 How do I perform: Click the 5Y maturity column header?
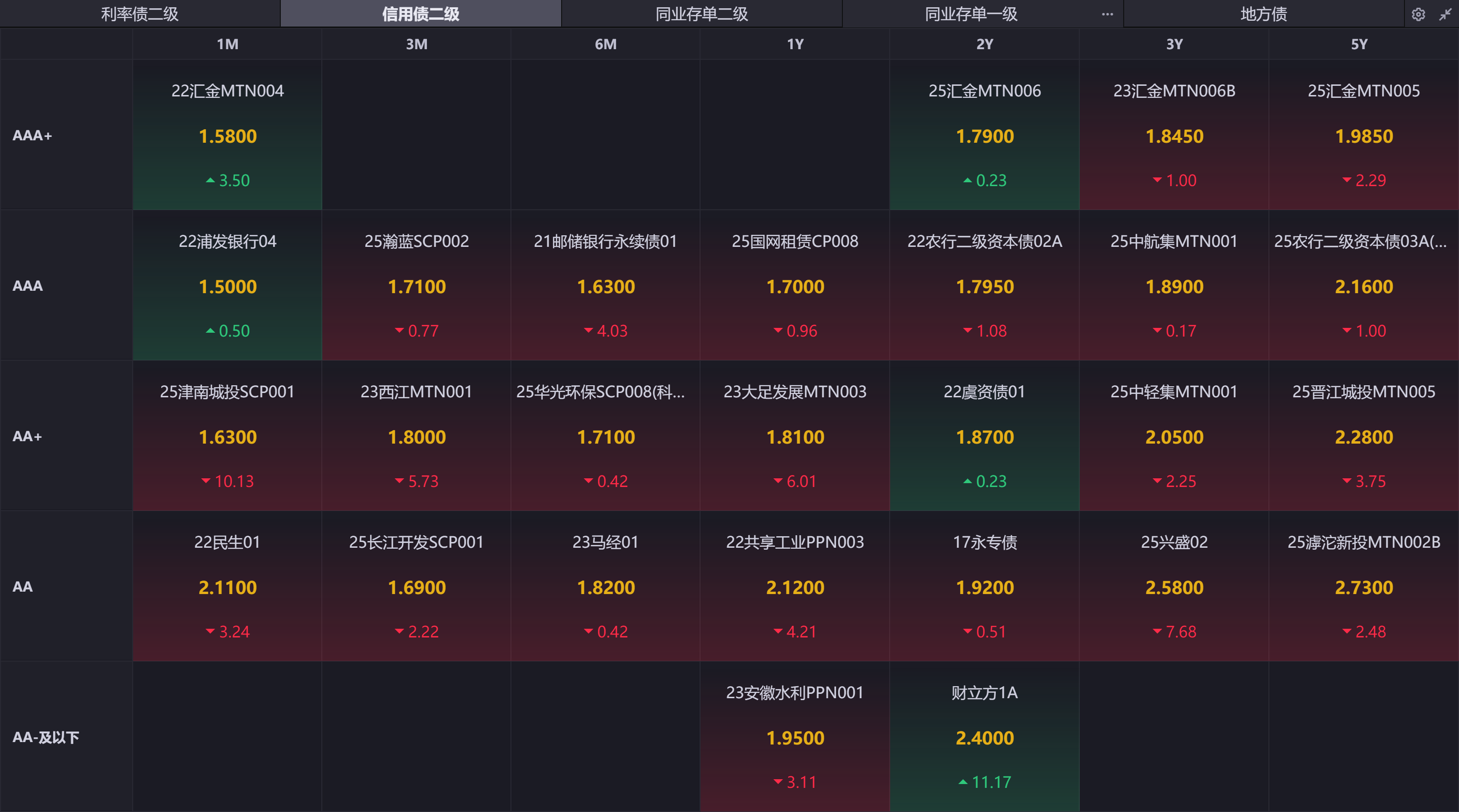tap(1359, 44)
